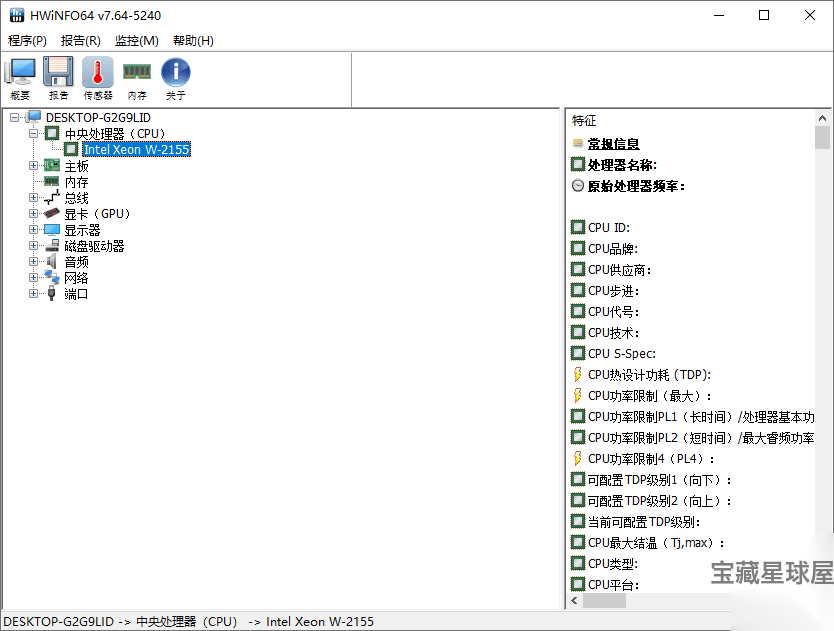
Task: Click the speaker icon beside 音频
Action: 52,261
